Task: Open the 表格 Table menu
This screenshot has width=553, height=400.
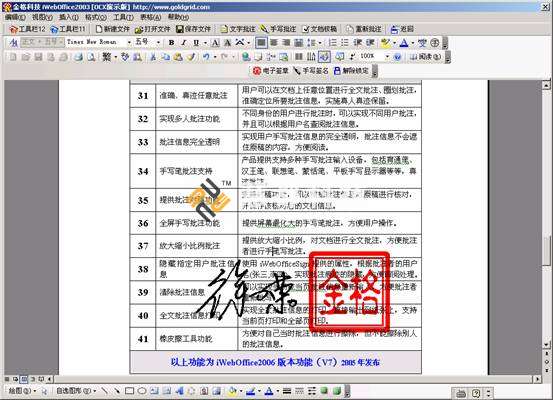Action: pos(151,17)
